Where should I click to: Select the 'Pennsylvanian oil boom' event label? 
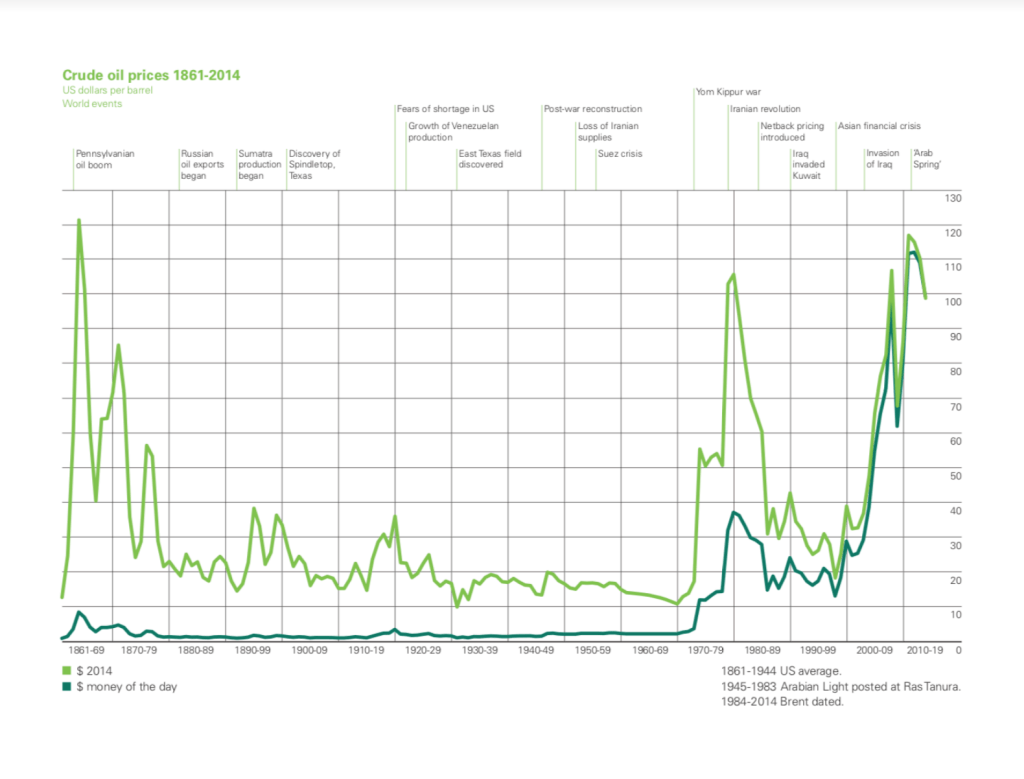[105, 159]
